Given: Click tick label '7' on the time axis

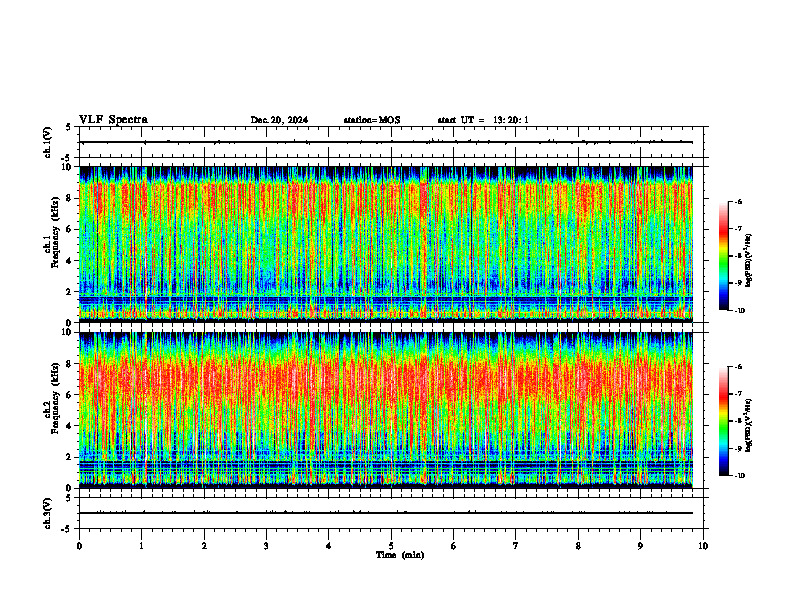Looking at the screenshot, I should point(516,546).
